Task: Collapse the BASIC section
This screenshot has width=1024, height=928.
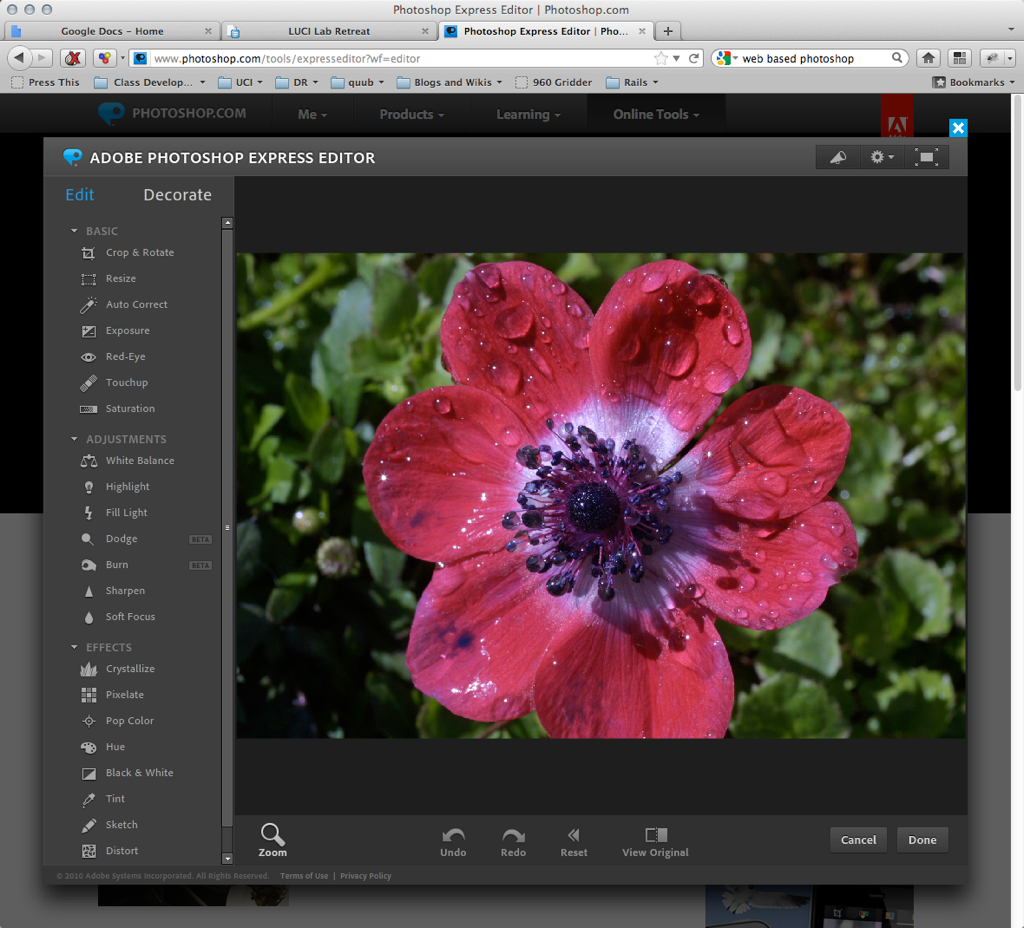Action: pos(74,231)
